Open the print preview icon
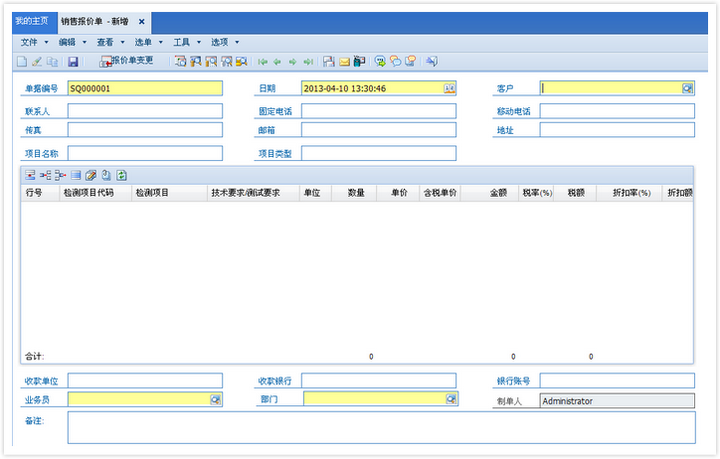Image resolution: width=720 pixels, height=459 pixels. tap(328, 62)
